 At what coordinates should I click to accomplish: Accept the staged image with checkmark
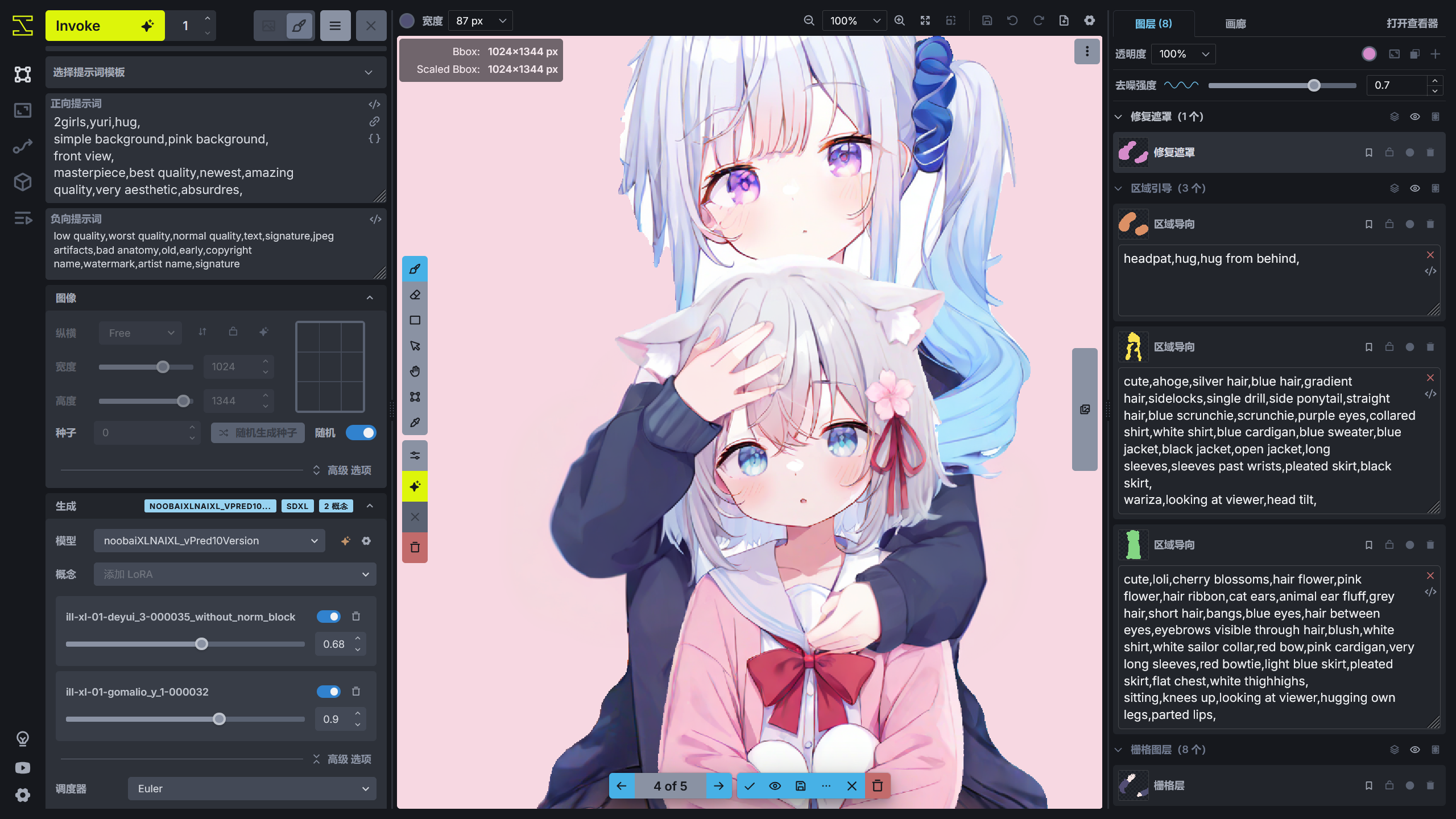tap(750, 786)
